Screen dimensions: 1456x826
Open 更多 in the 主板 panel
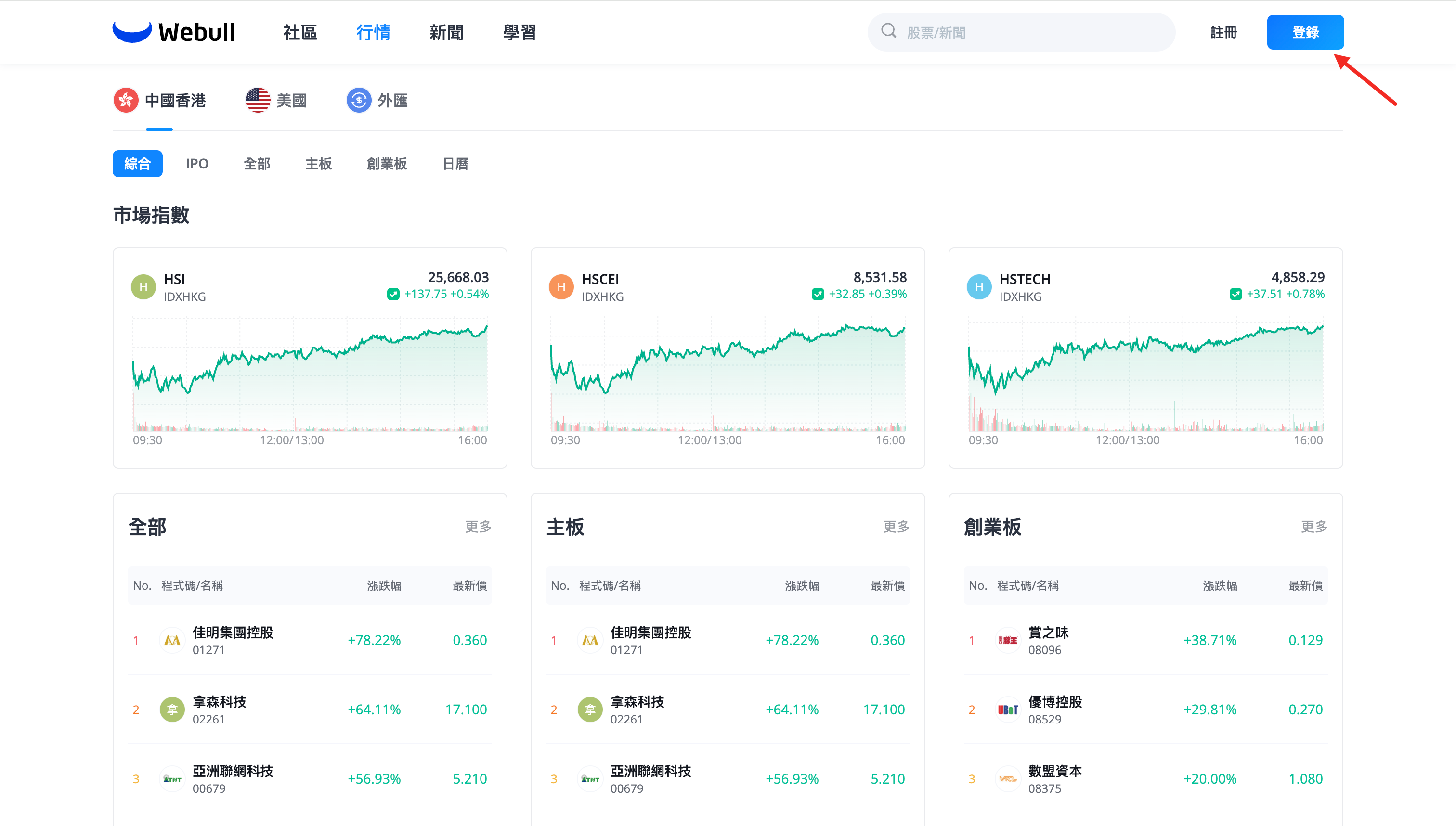pos(897,527)
